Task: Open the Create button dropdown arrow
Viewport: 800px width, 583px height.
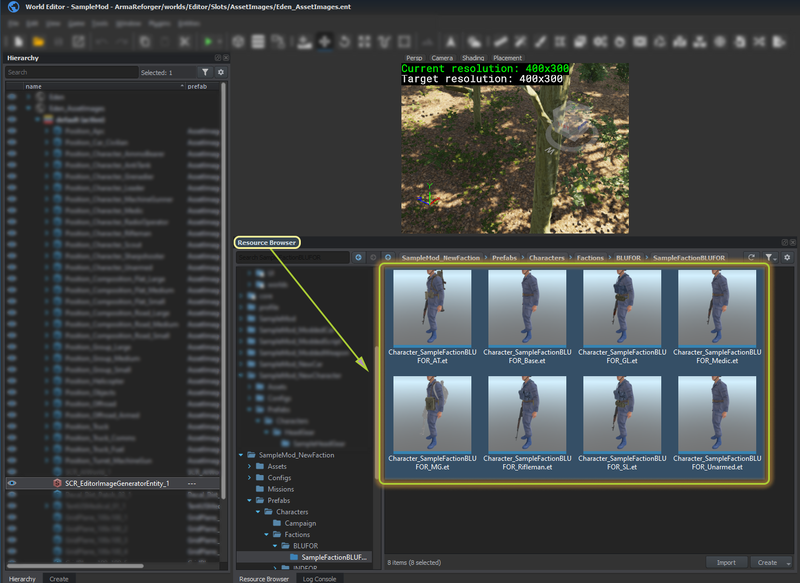Action: [788, 563]
